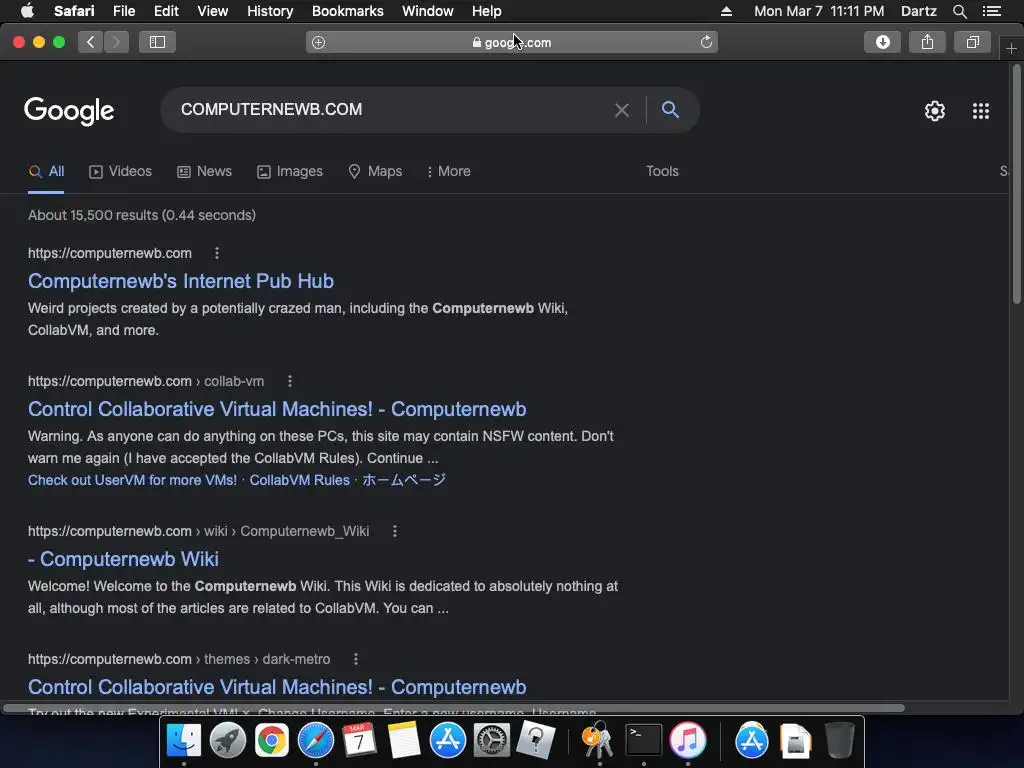Viewport: 1024px width, 768px height.
Task: Click the Safari forward arrow
Action: pyautogui.click(x=116, y=42)
